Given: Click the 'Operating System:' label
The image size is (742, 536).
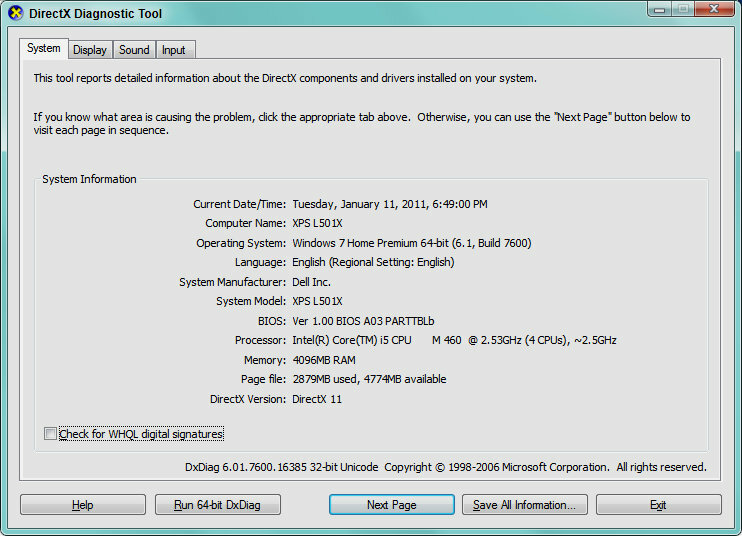Looking at the screenshot, I should pyautogui.click(x=241, y=243).
